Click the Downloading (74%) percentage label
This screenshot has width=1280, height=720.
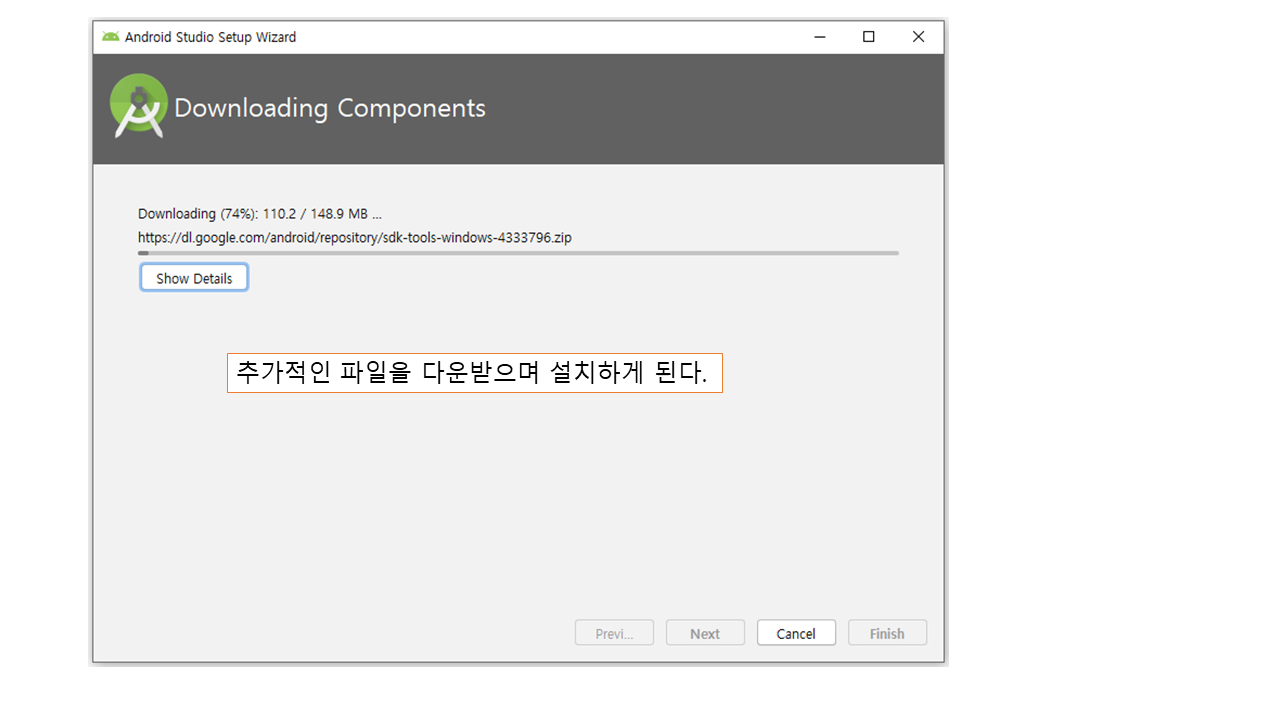click(197, 213)
